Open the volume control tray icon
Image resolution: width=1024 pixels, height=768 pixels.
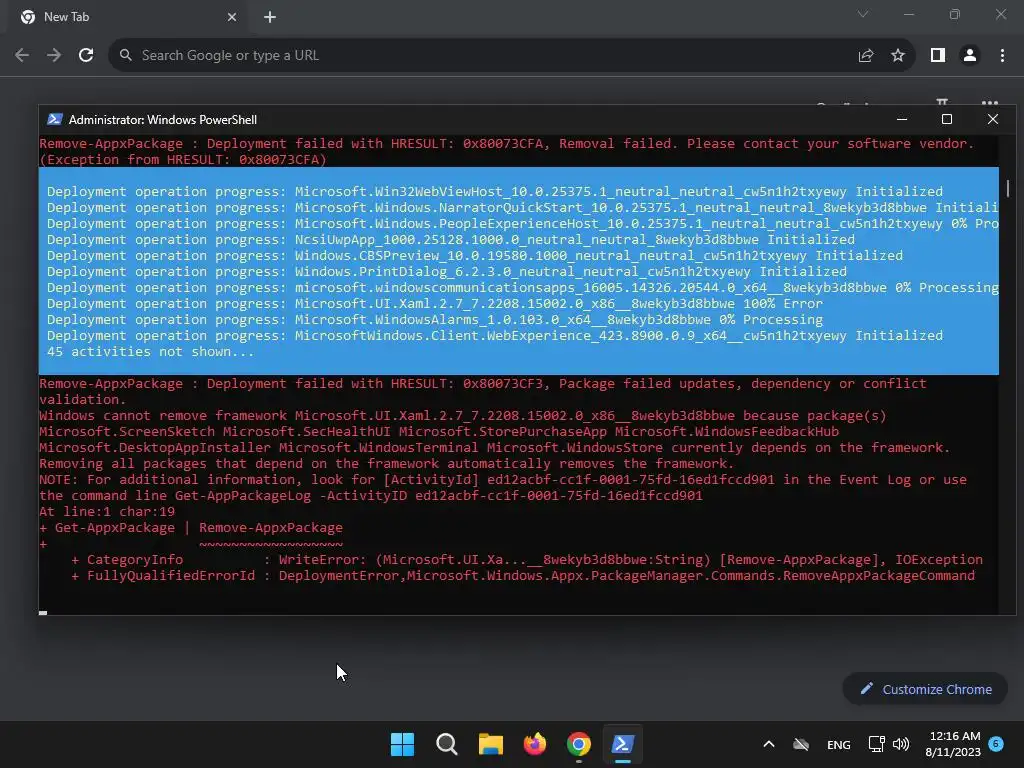click(901, 744)
